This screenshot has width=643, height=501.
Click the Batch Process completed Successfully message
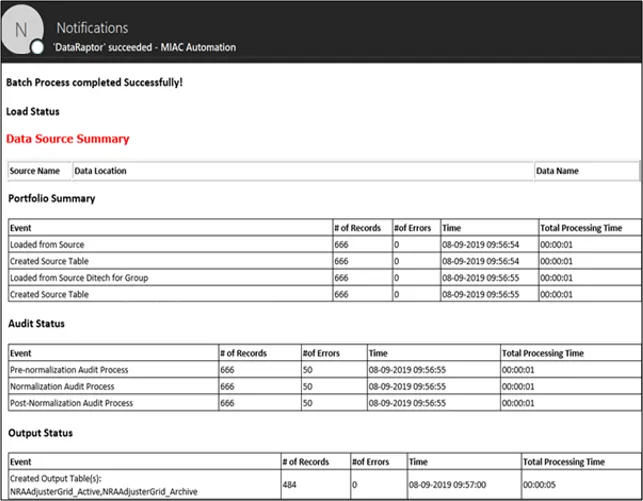click(95, 81)
